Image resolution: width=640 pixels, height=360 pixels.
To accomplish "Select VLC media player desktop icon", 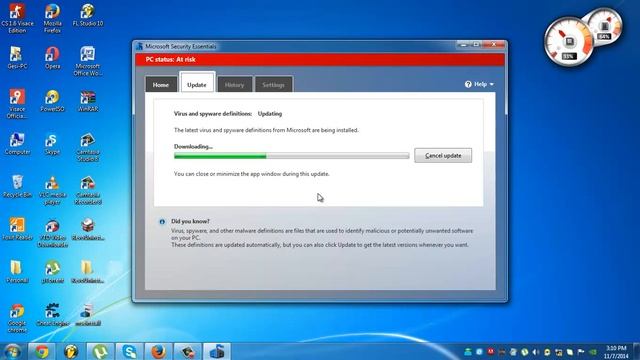I will 52,190.
